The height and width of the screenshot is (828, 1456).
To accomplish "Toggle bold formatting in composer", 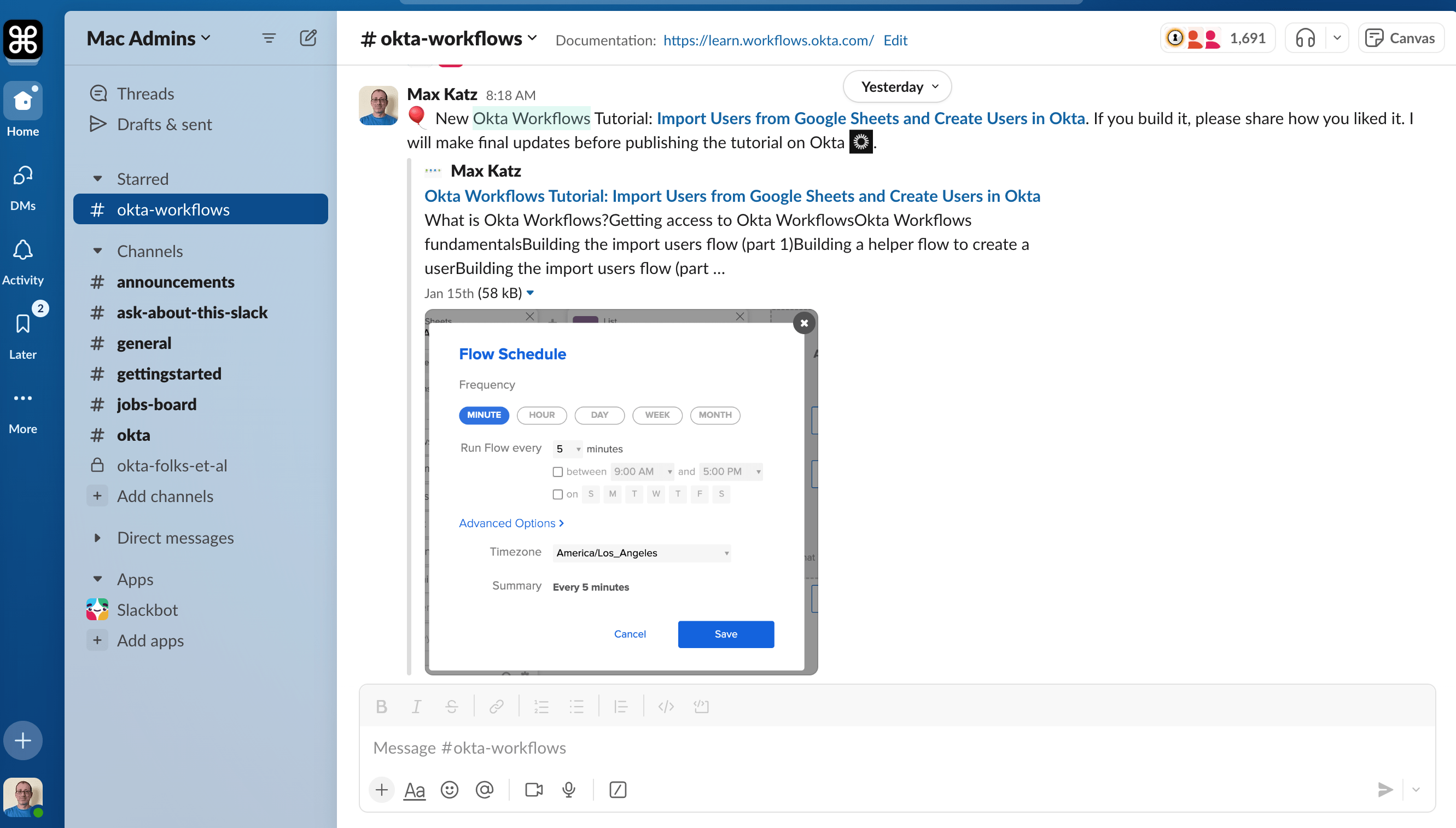I will [382, 706].
